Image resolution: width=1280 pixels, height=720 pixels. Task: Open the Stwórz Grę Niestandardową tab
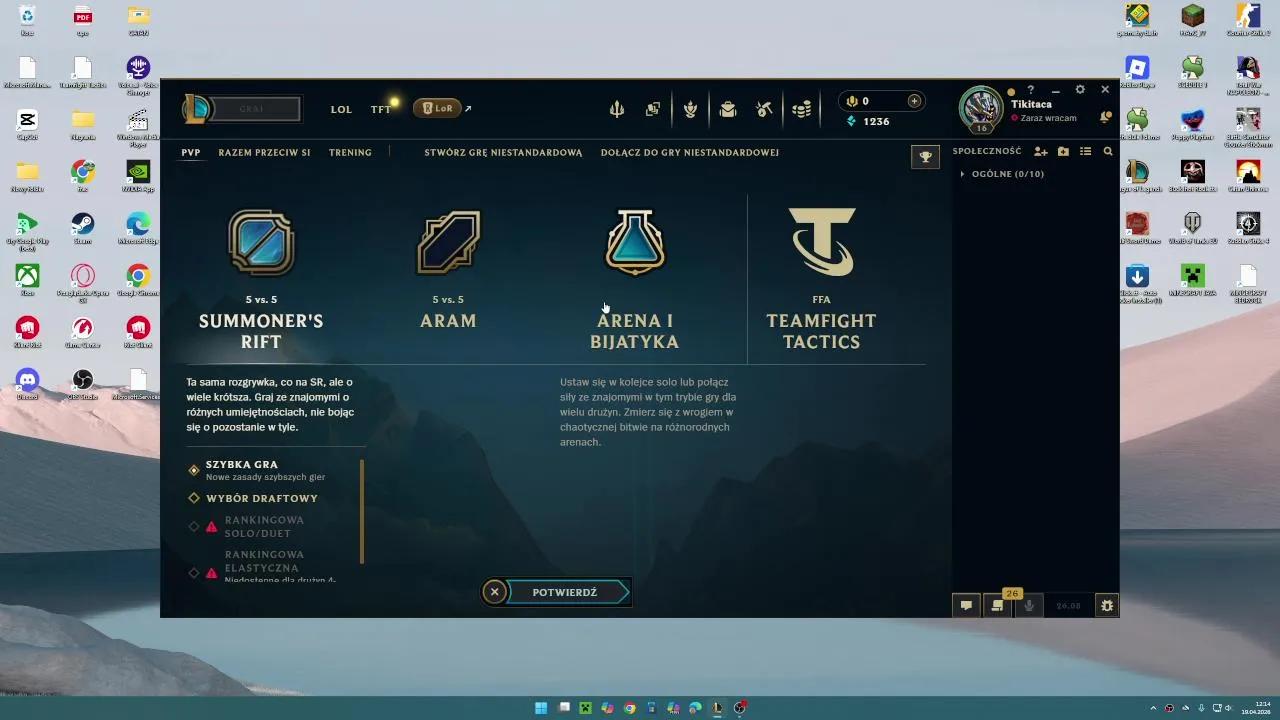503,153
